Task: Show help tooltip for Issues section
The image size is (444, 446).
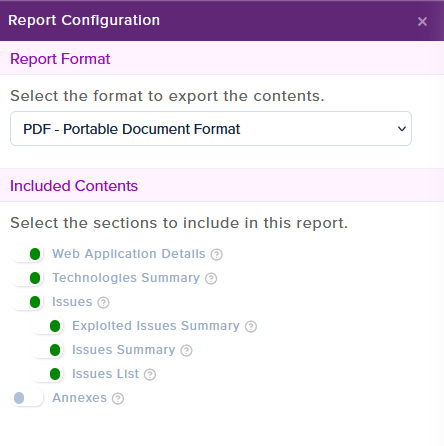Action: click(x=103, y=303)
